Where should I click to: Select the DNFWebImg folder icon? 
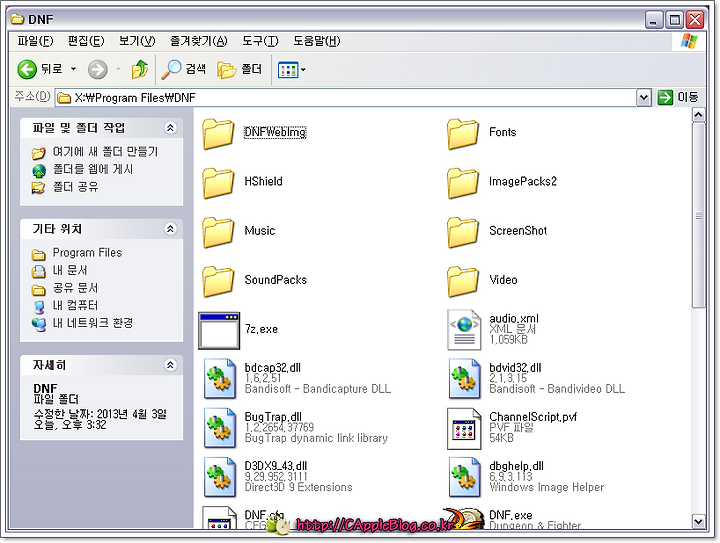point(219,134)
